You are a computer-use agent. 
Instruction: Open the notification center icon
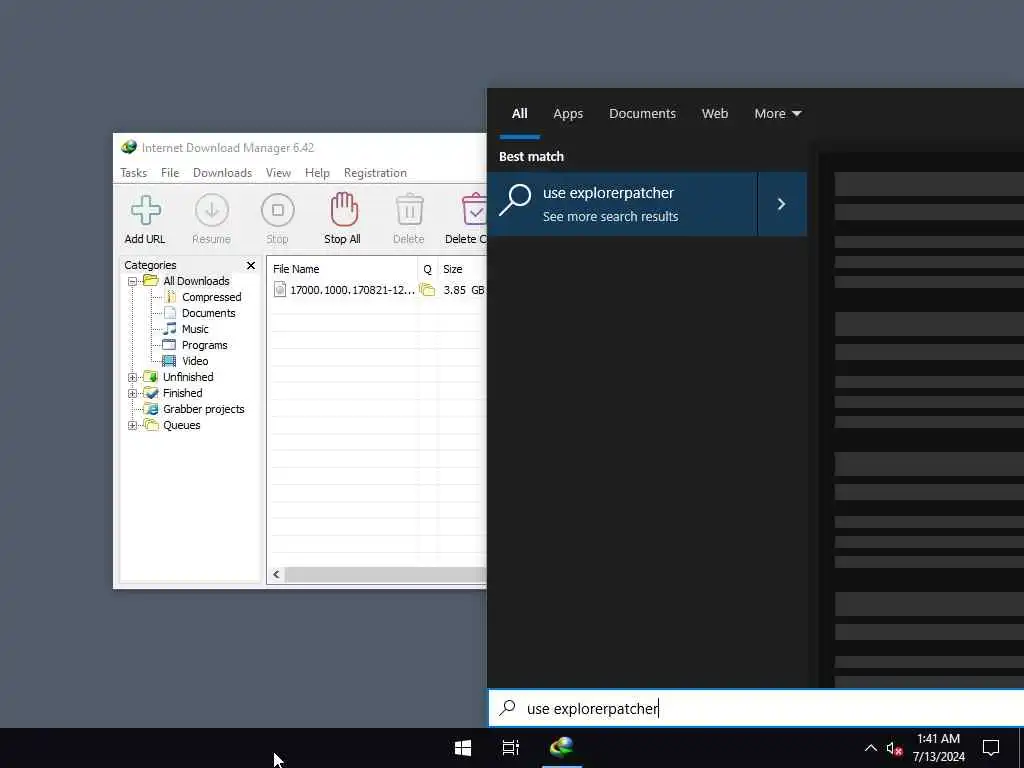click(x=991, y=748)
